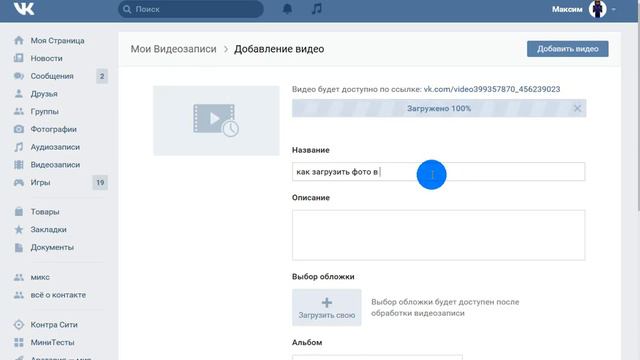Click the grid icon beside МиниТесты
Screen dimensions: 640x360
pos(19,342)
